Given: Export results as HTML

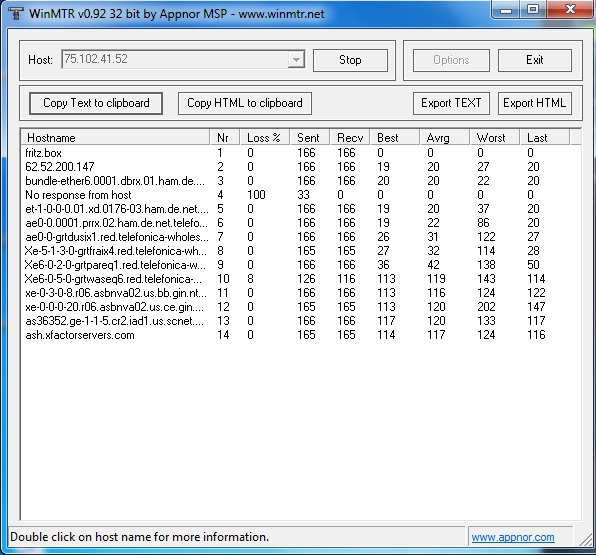Looking at the screenshot, I should click(534, 103).
